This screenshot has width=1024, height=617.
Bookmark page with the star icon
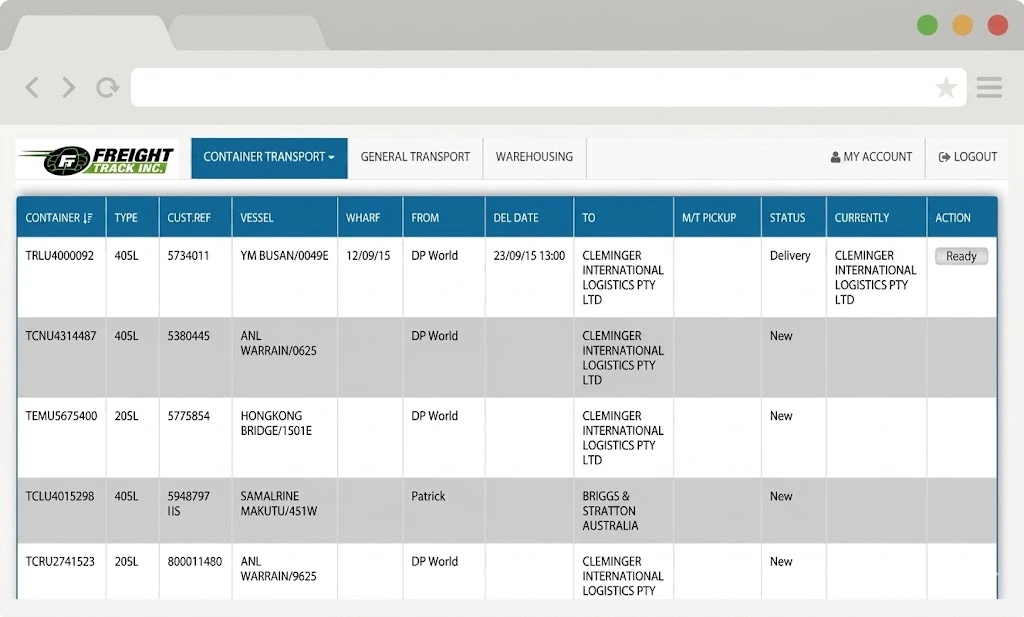pos(946,87)
